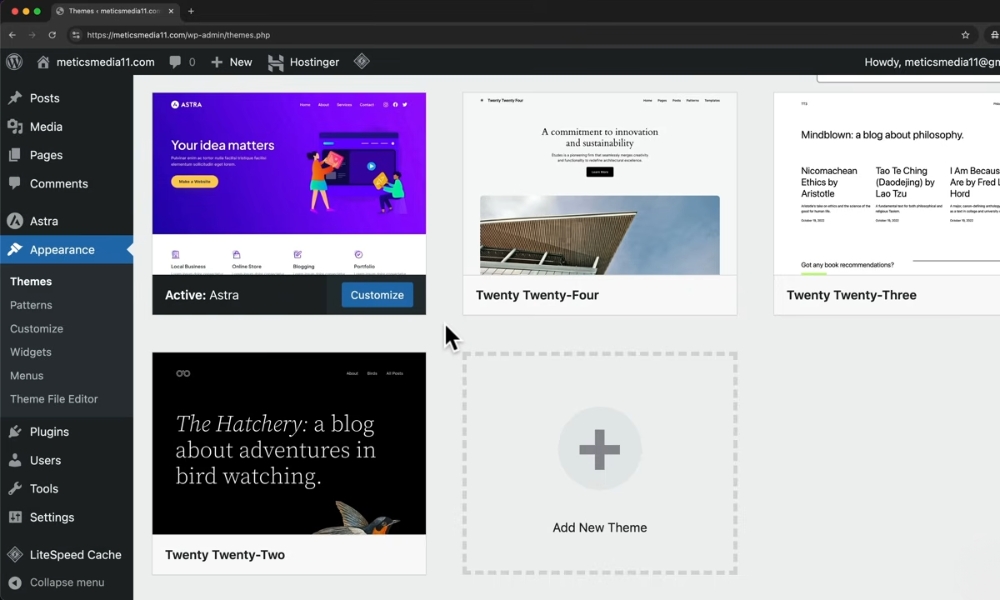Screen dimensions: 1000x600
Task: Click the Hostinger icon in admin bar
Action: point(275,62)
